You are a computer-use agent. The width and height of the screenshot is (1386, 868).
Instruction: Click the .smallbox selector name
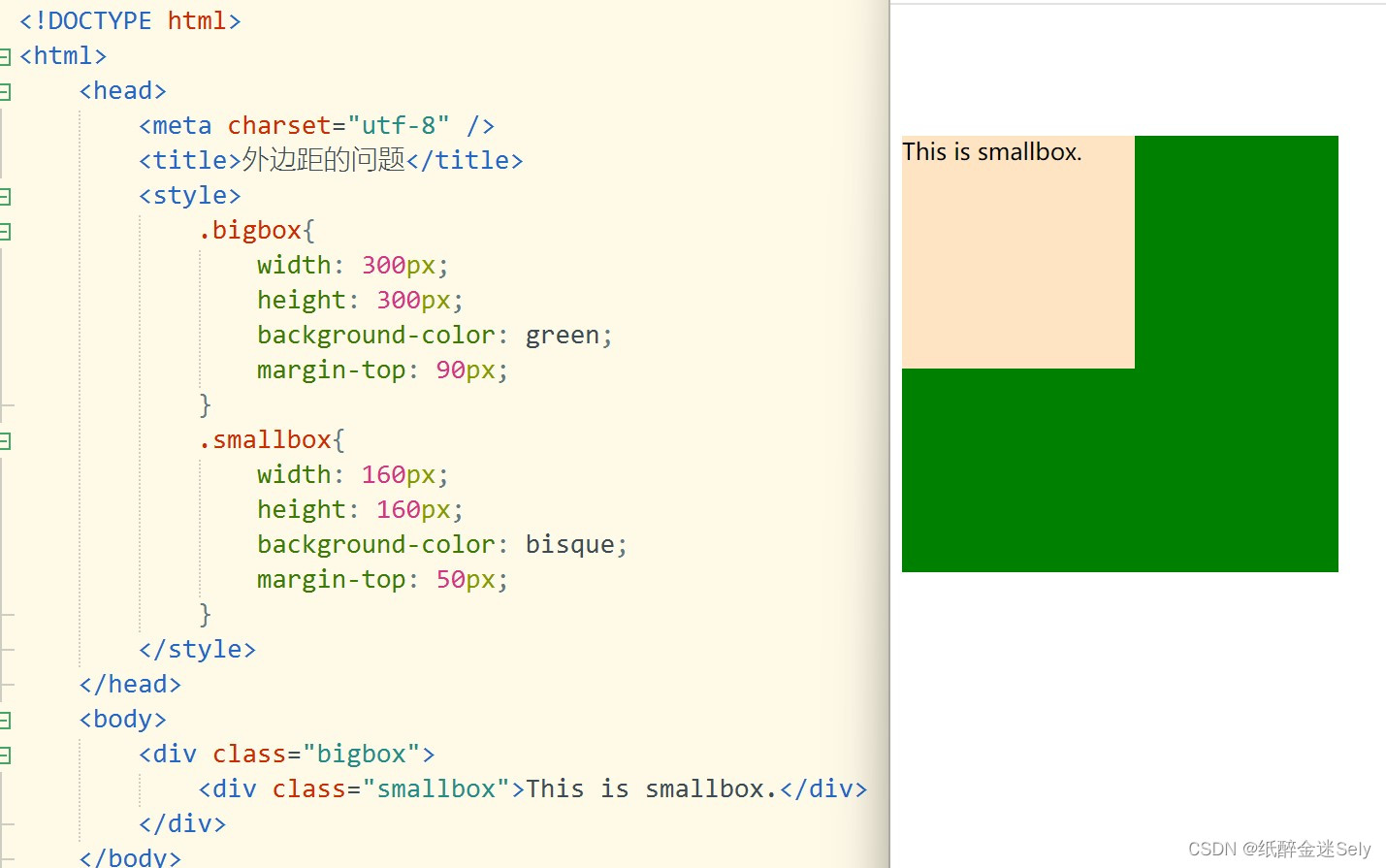coord(266,439)
